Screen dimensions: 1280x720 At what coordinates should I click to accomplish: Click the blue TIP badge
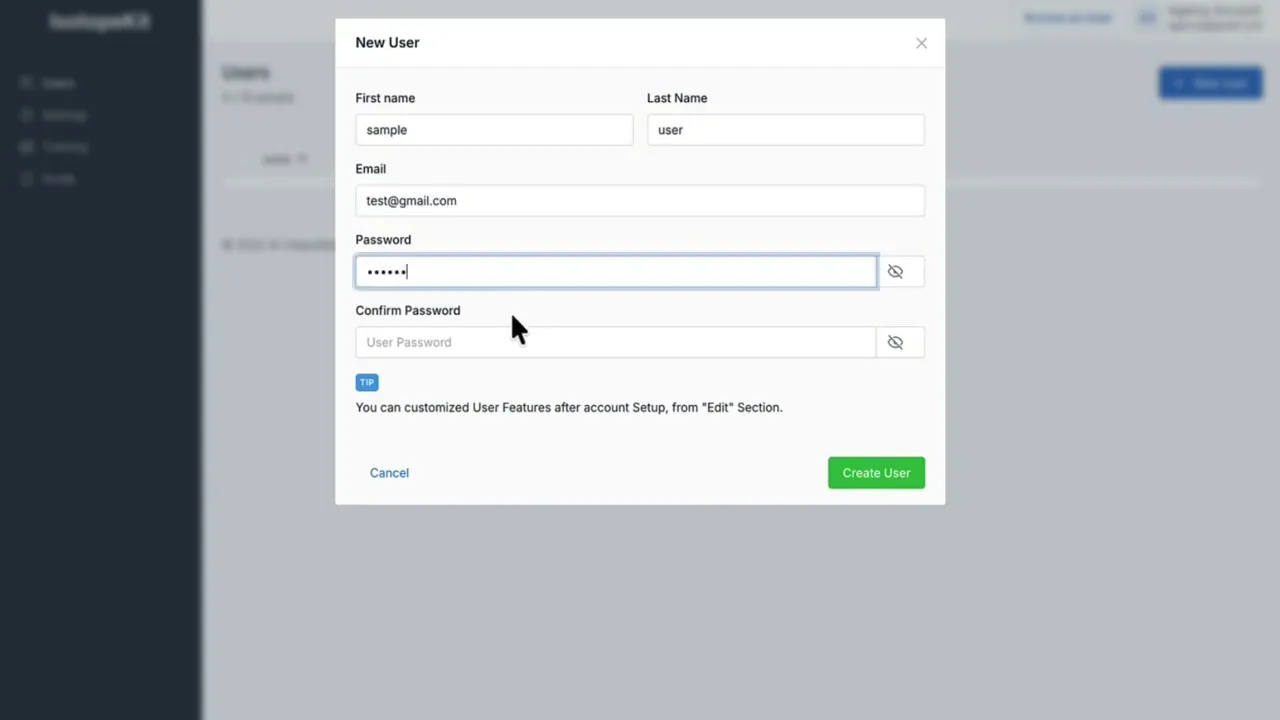(x=367, y=382)
